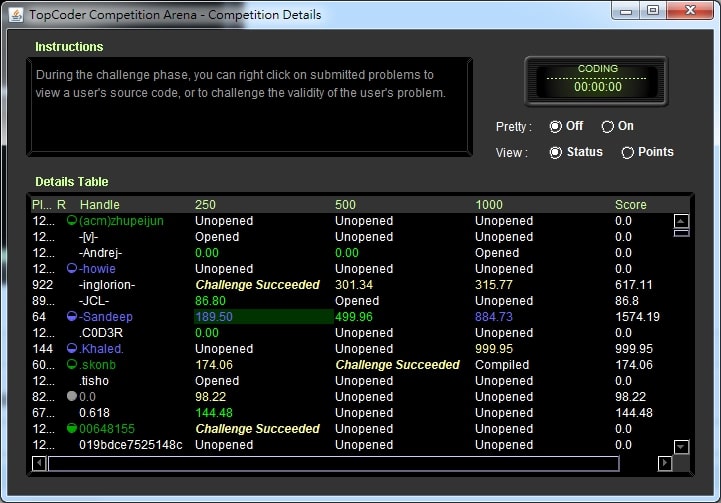Viewport: 721px width, 503px height.
Task: Click the Java icon in the title bar
Action: point(16,15)
